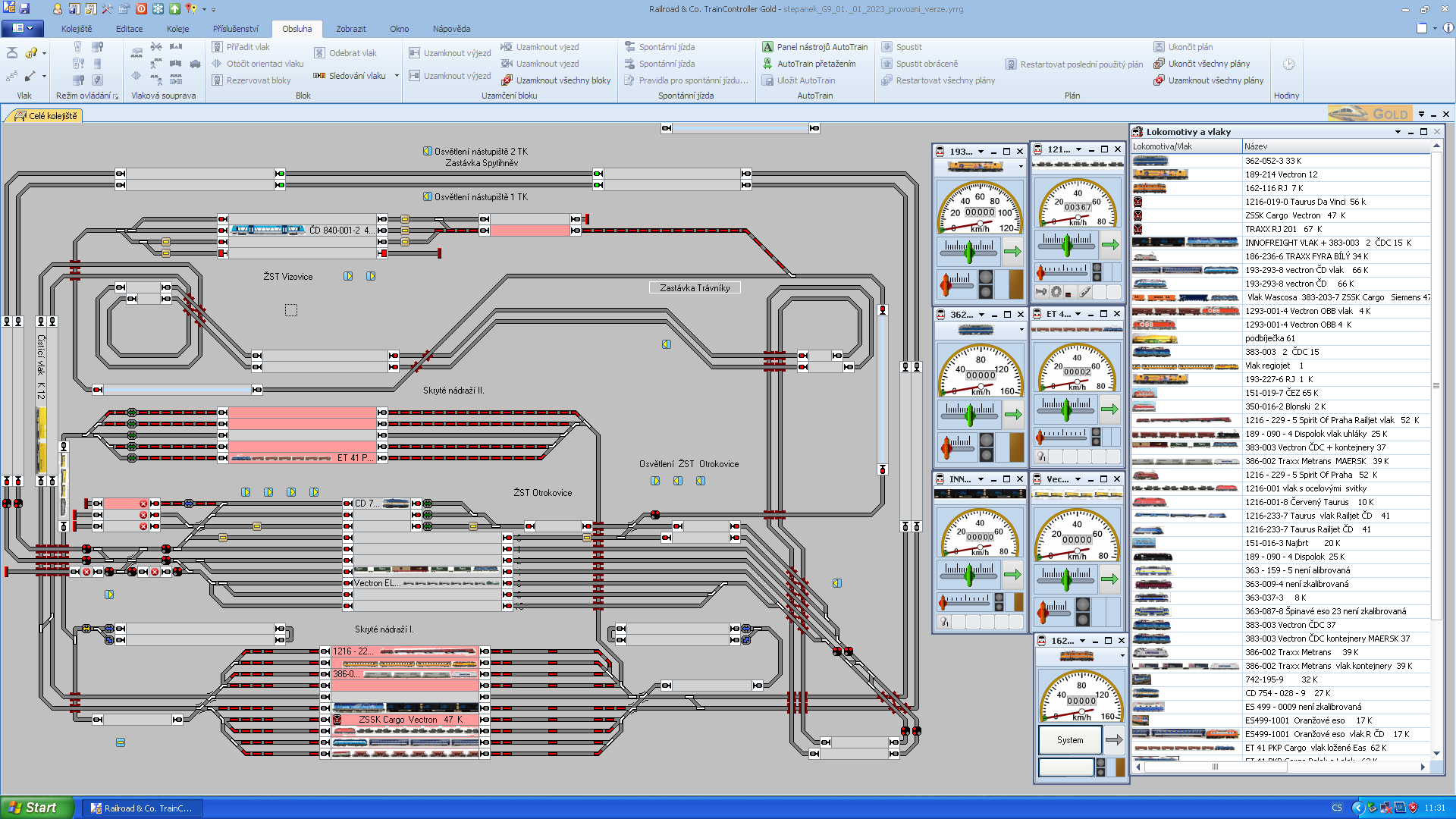The width and height of the screenshot is (1456, 819).
Task: Toggle direction arrow in 193 train window
Action: point(1012,251)
